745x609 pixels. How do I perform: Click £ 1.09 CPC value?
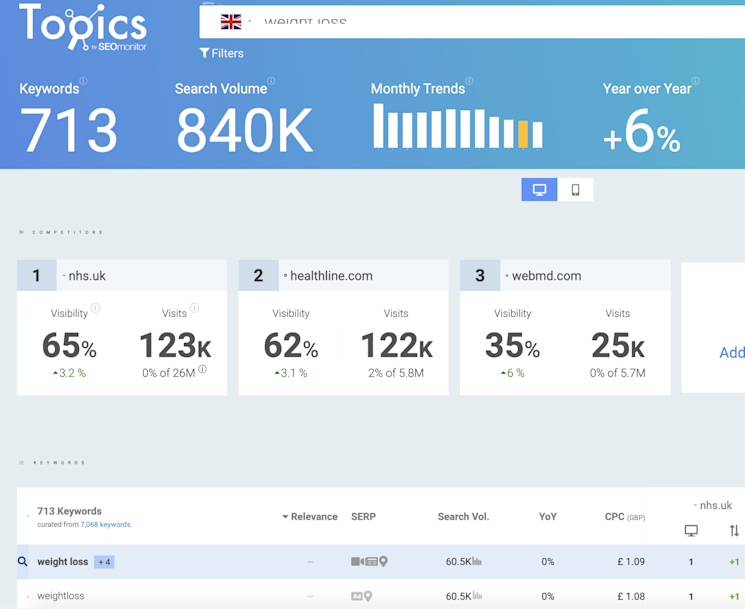point(631,561)
